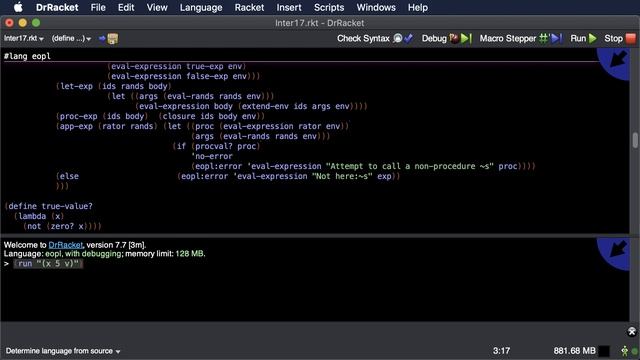Click the Stop button
The width and height of the screenshot is (640, 360).
(x=620, y=38)
